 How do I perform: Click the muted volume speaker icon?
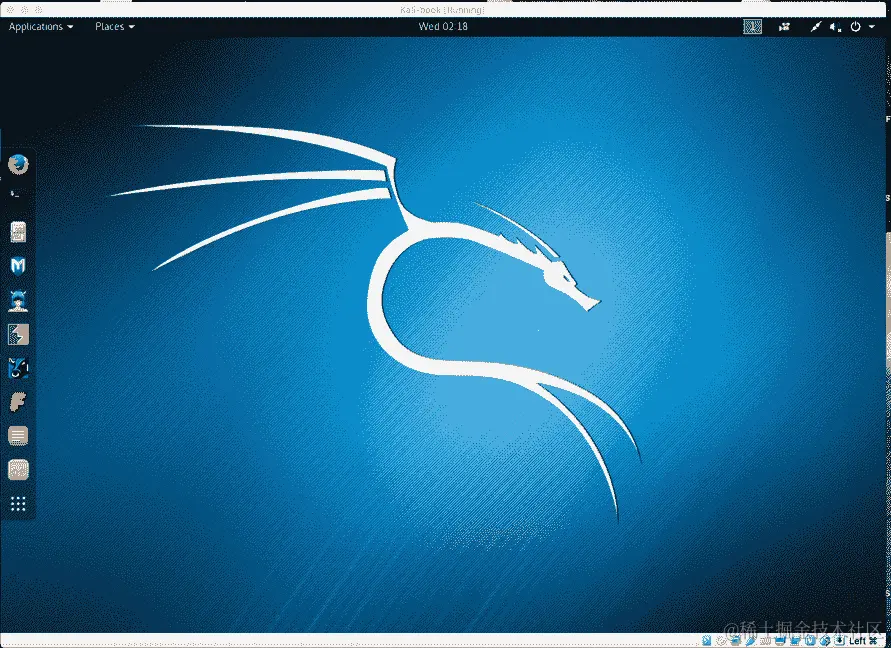835,27
